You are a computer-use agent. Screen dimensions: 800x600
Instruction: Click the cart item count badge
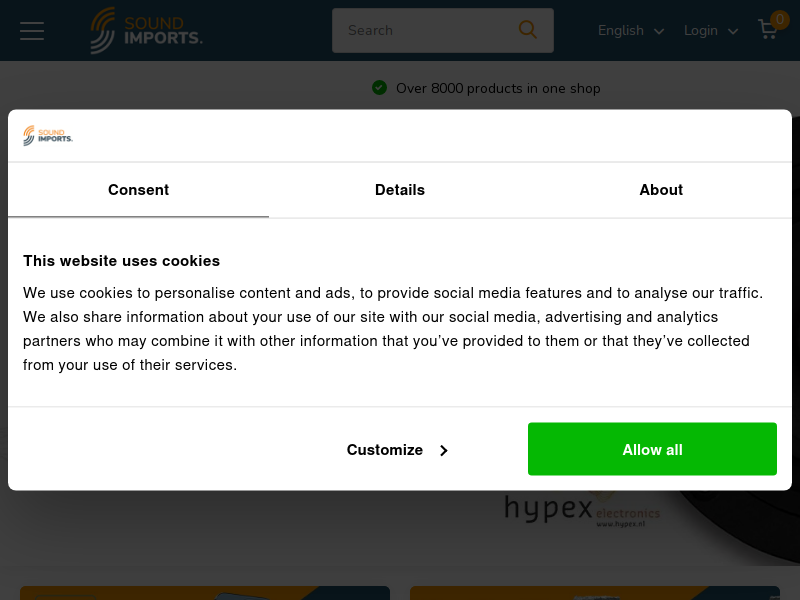(x=780, y=20)
